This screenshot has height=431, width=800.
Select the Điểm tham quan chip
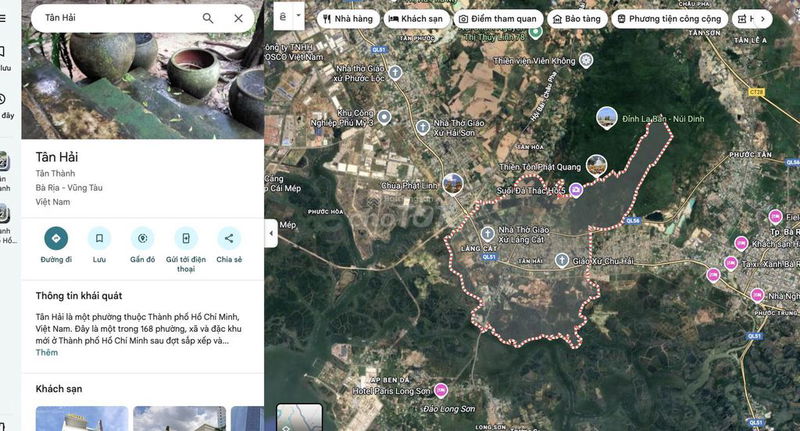tap(498, 19)
